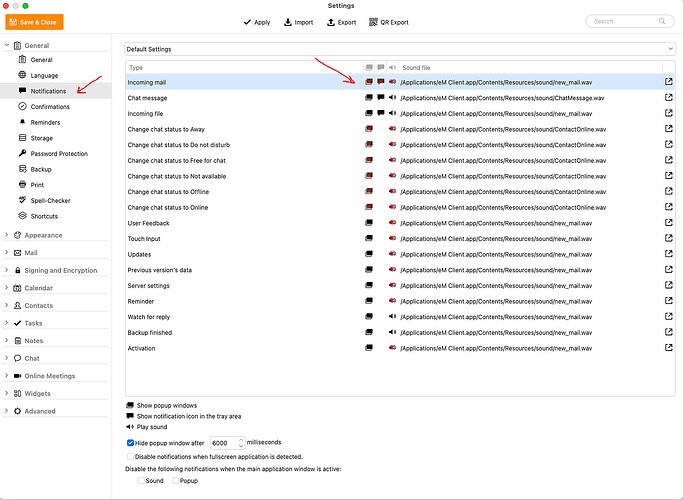Click popup icon in Change chat status to Not available row

369,176
